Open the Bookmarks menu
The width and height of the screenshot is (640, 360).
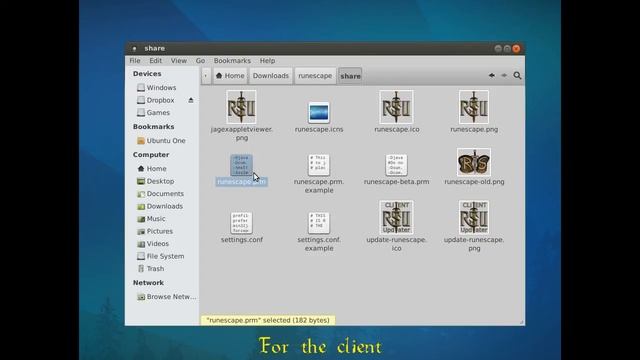pyautogui.click(x=232, y=61)
